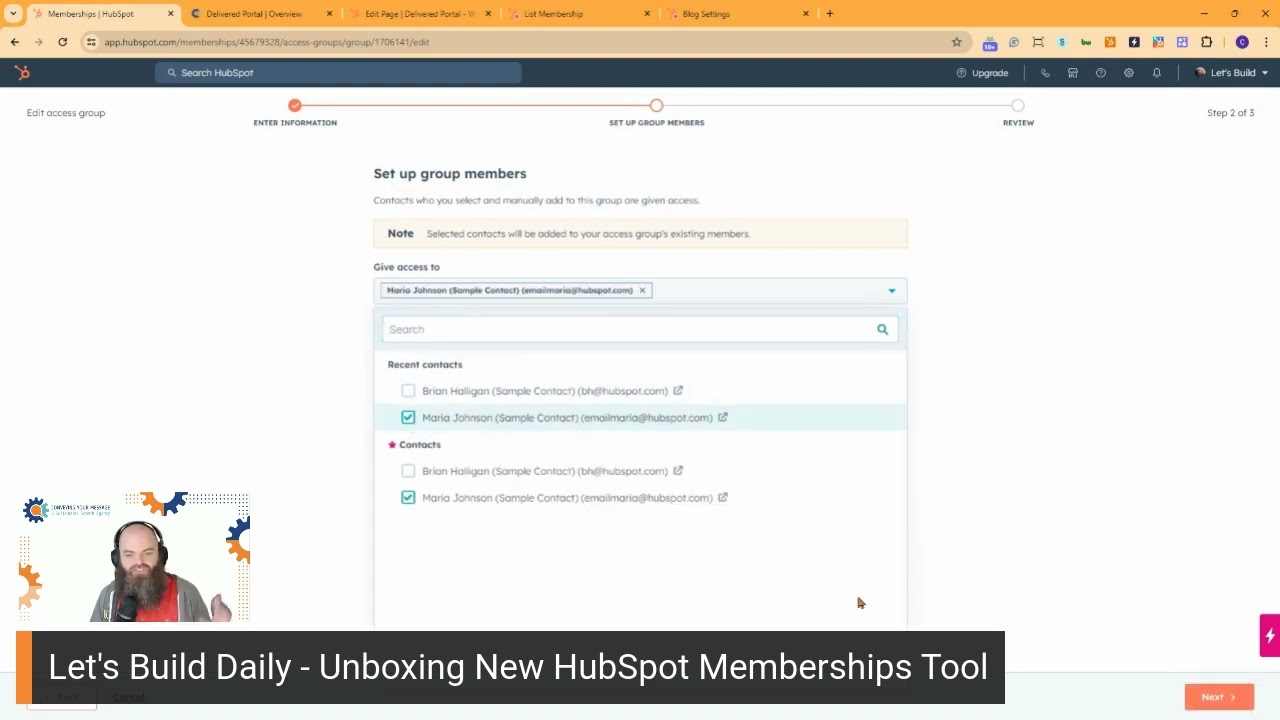Click the browser forward arrow

pos(39,42)
